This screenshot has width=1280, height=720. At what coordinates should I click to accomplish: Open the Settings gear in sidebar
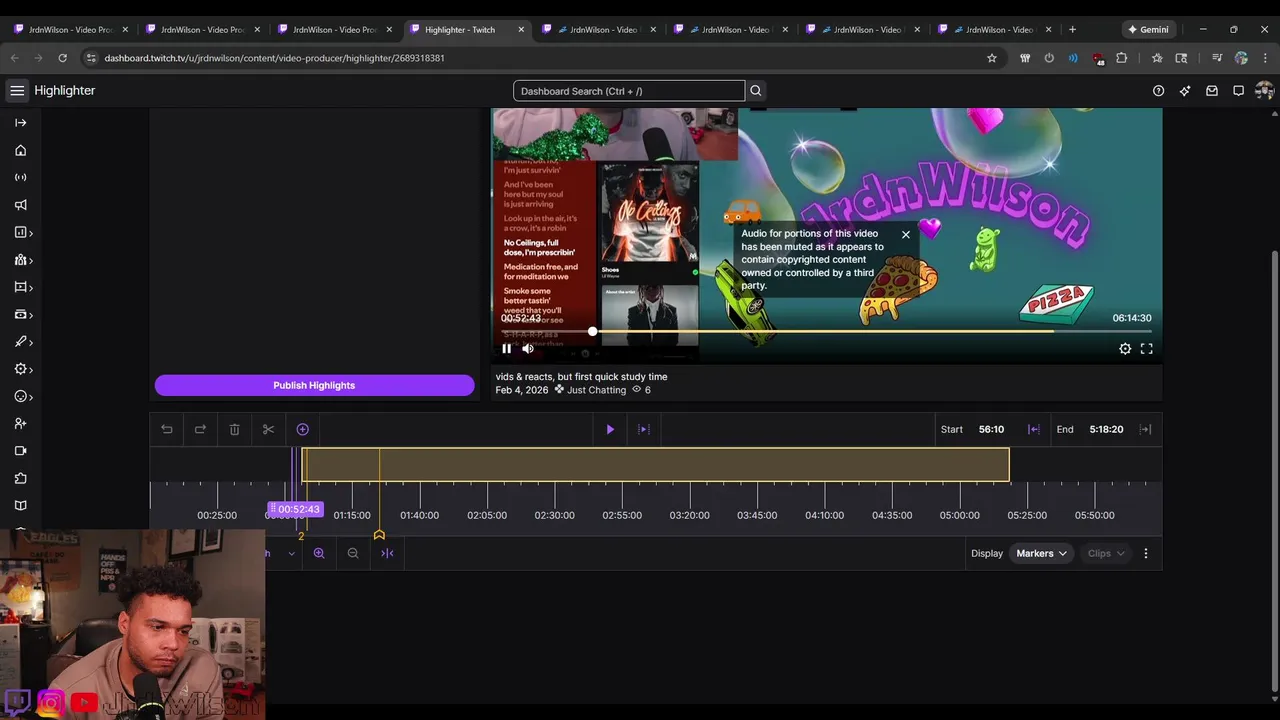[x=20, y=369]
